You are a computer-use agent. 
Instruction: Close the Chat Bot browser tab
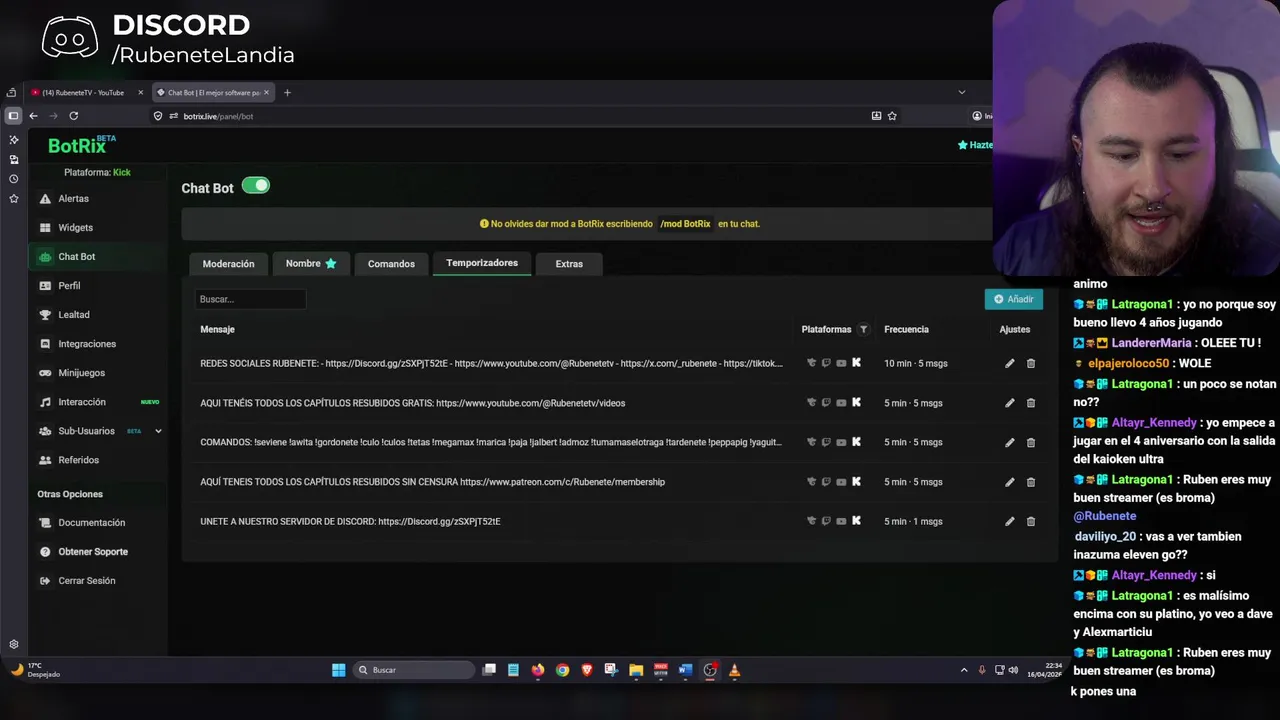[x=266, y=93]
